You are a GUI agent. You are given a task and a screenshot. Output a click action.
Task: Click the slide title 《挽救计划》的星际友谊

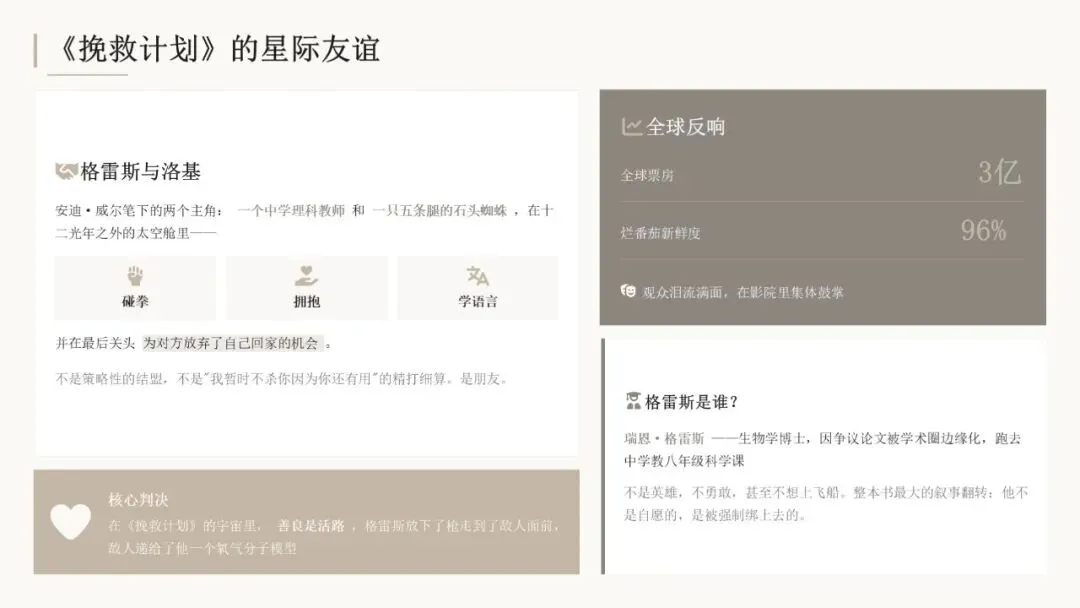pos(220,49)
